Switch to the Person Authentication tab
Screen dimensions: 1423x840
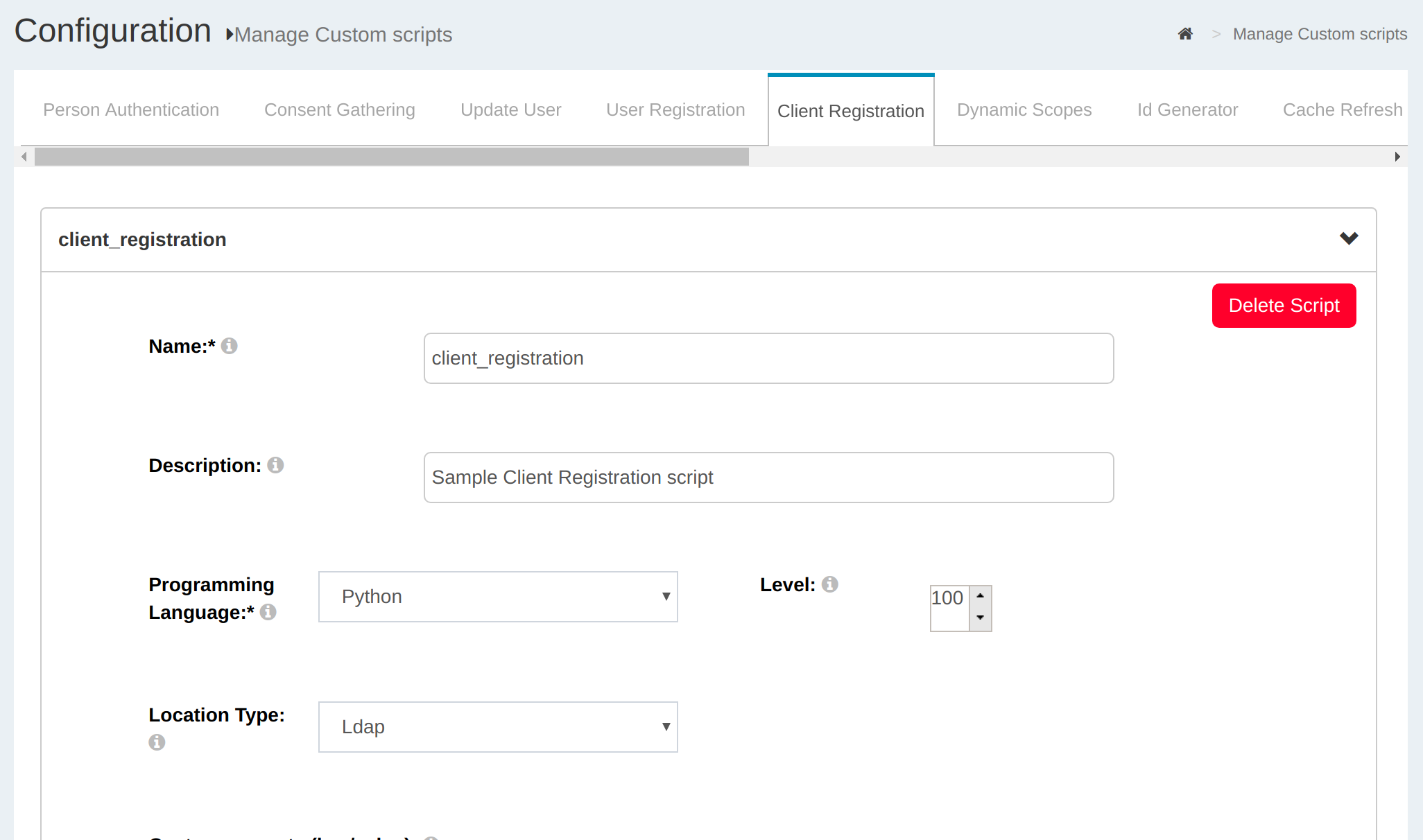[131, 110]
